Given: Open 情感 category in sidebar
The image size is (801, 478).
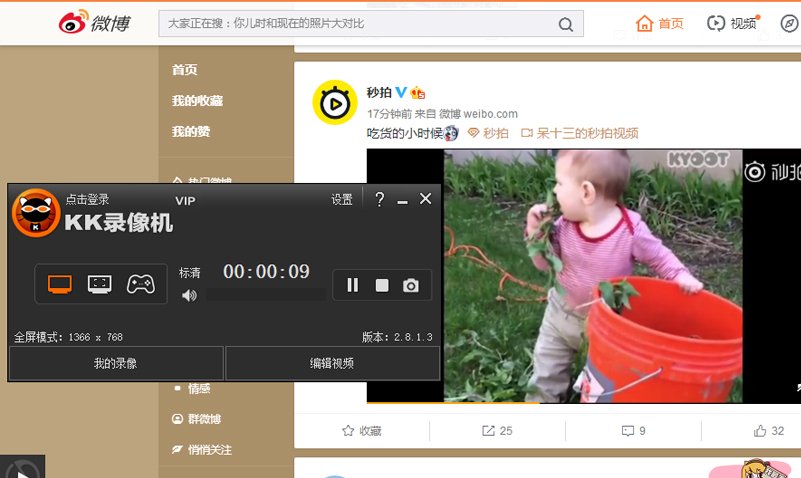Looking at the screenshot, I should (x=199, y=389).
